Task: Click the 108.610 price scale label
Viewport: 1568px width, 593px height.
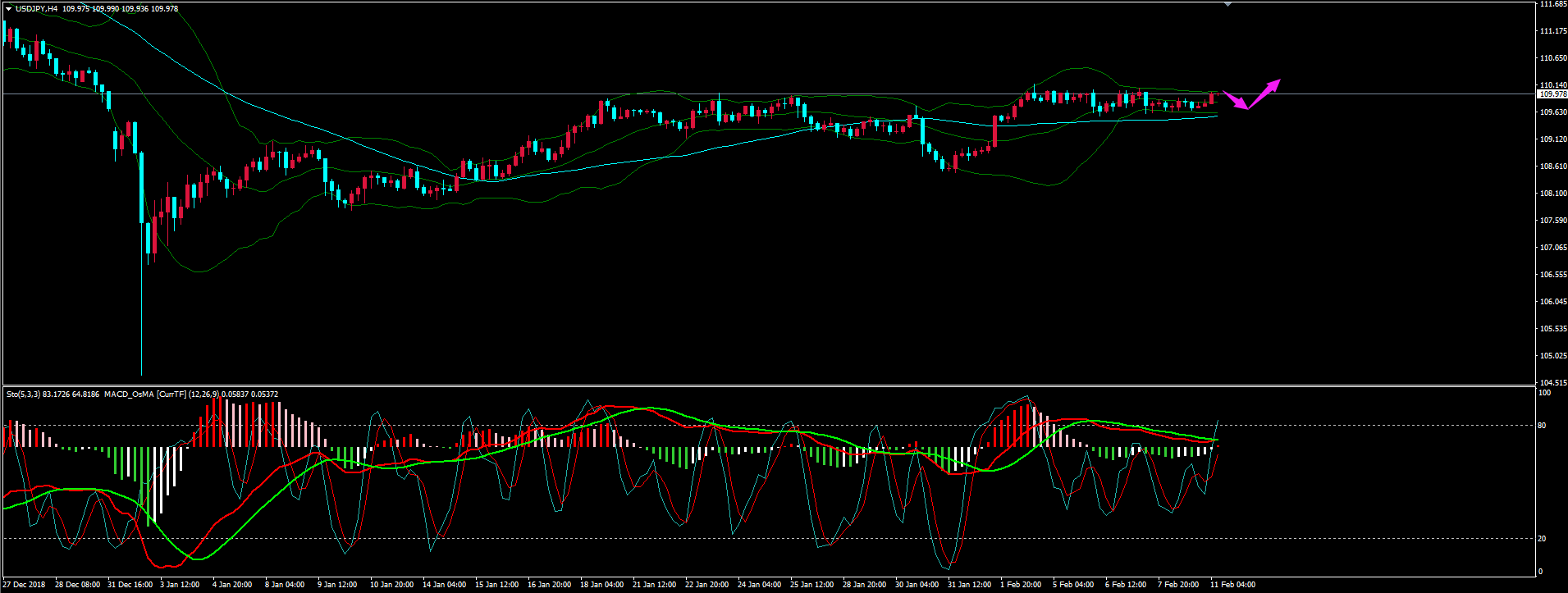Action: pyautogui.click(x=1554, y=166)
